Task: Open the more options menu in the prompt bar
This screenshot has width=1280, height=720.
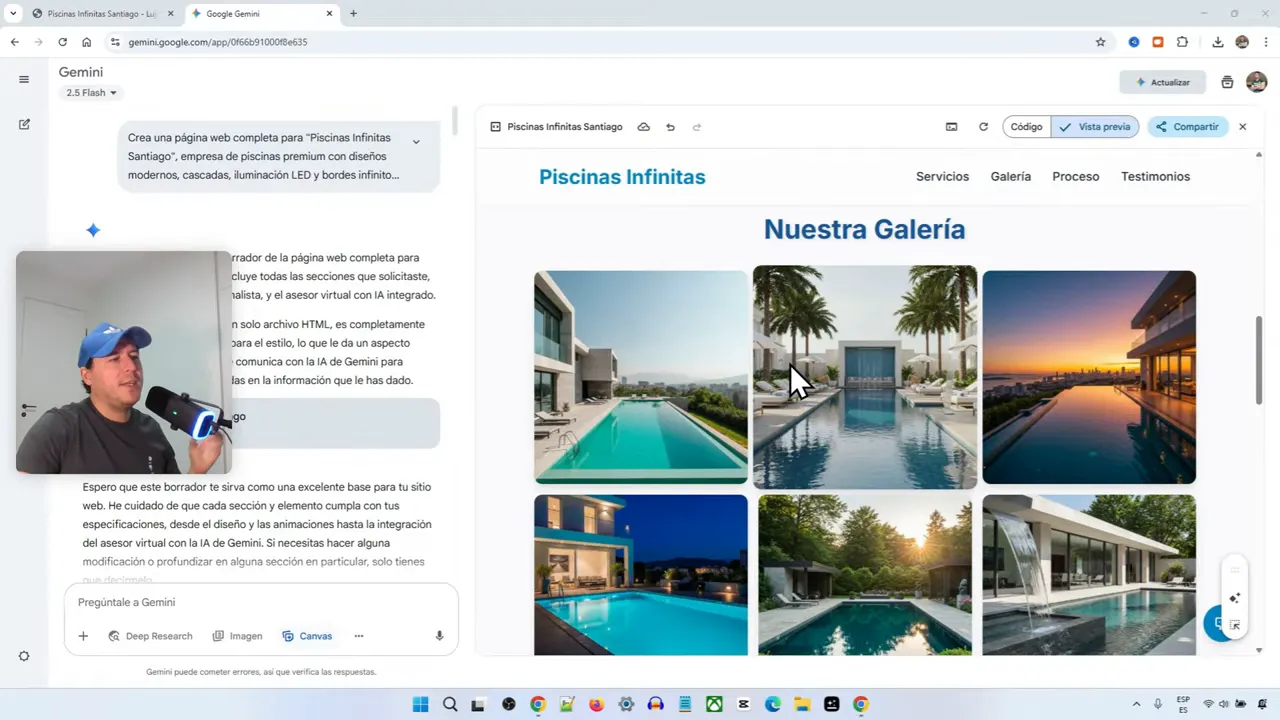Action: pos(358,635)
